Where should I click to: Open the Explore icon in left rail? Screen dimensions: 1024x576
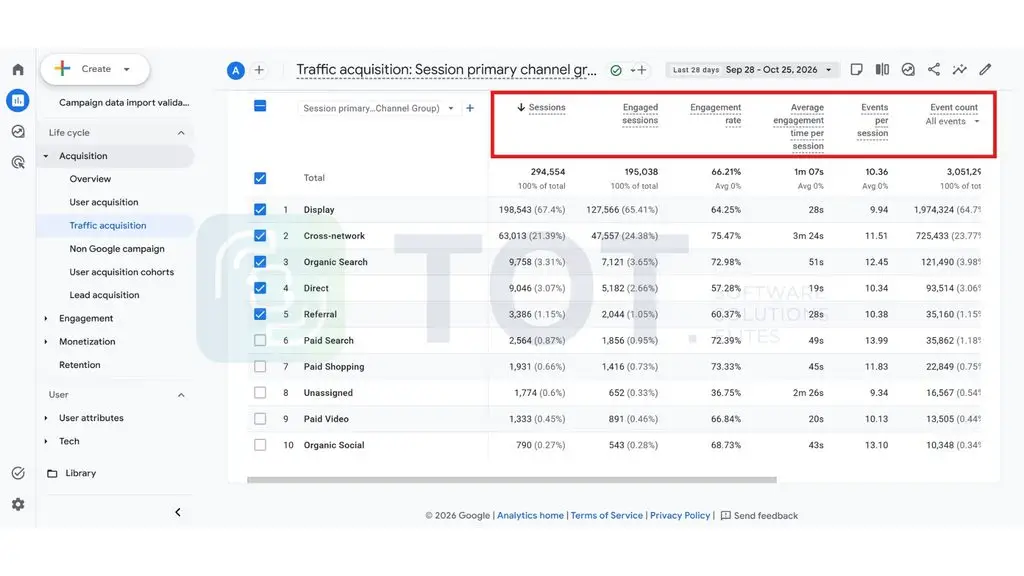18,131
